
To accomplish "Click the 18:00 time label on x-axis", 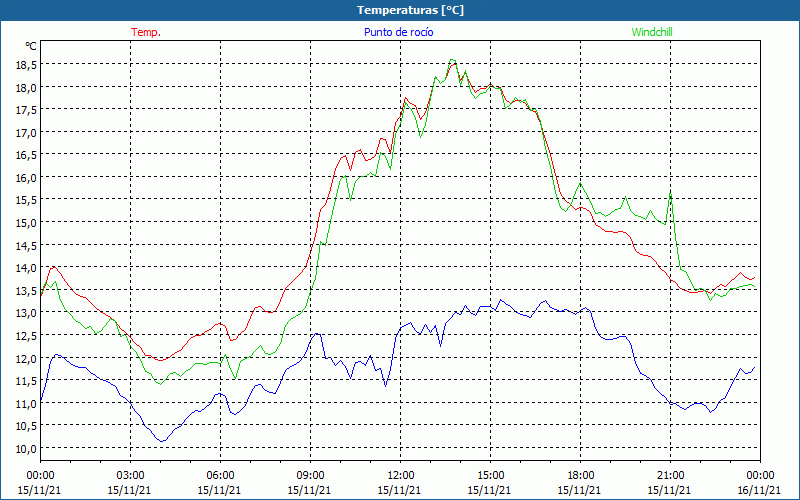I will (x=580, y=476).
